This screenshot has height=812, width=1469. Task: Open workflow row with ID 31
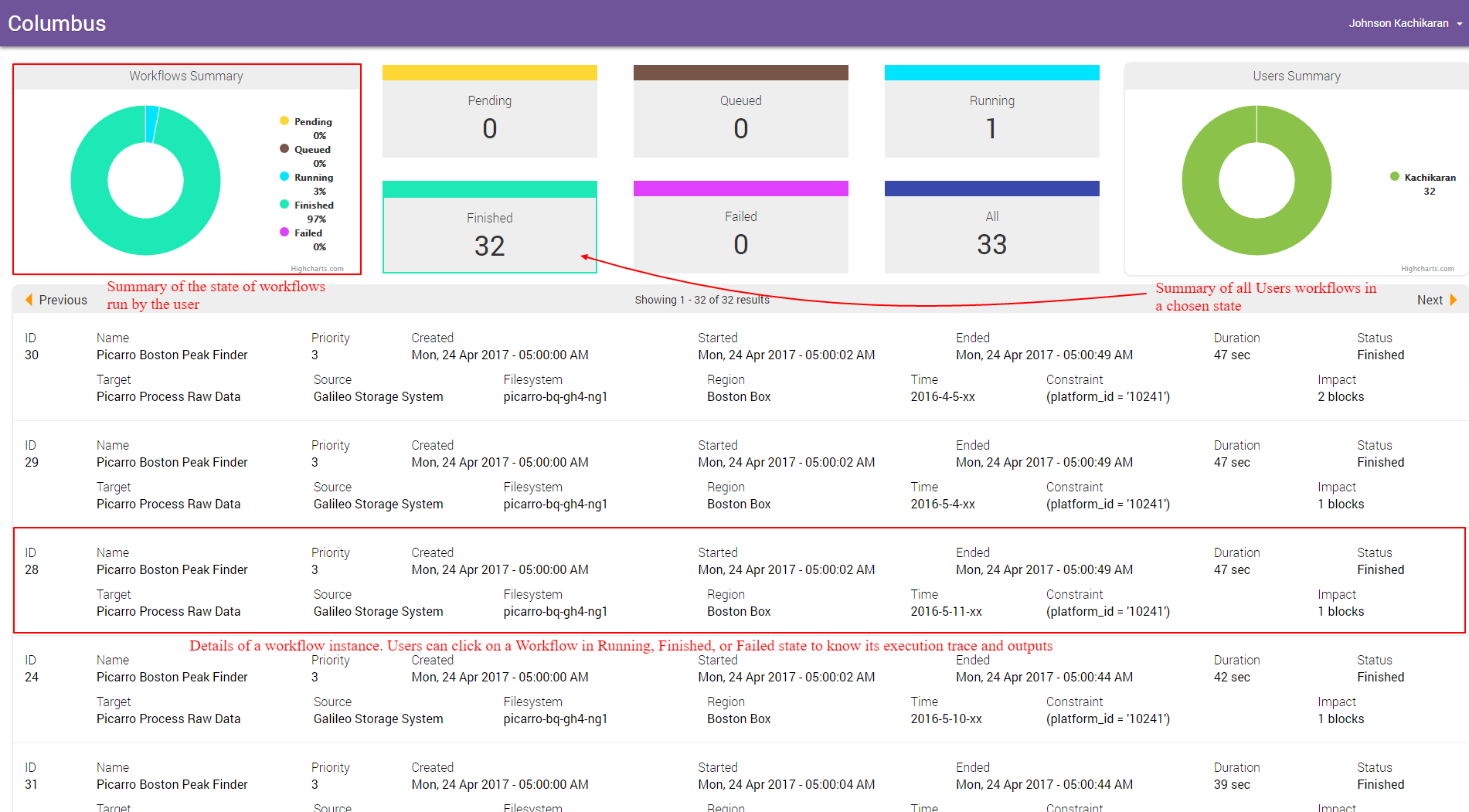coord(740,779)
